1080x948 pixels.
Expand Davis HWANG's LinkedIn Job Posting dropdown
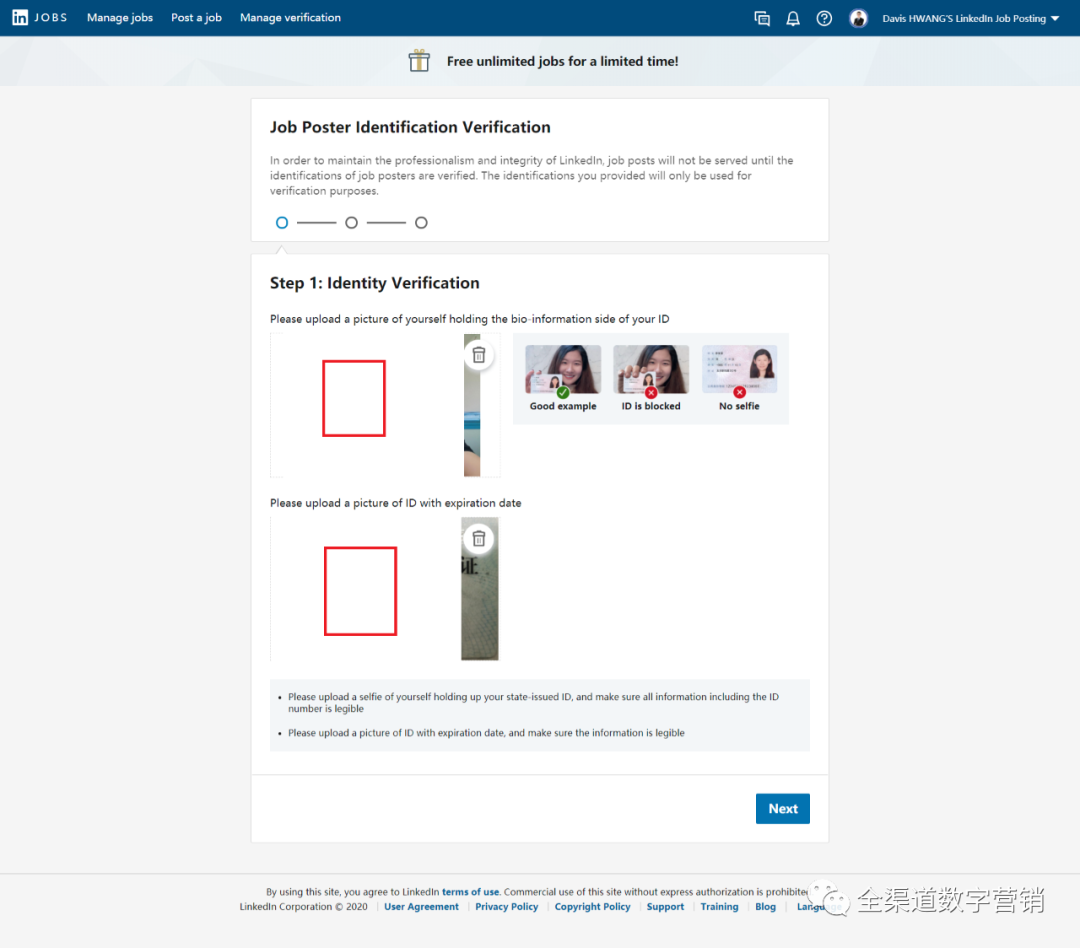tap(970, 18)
